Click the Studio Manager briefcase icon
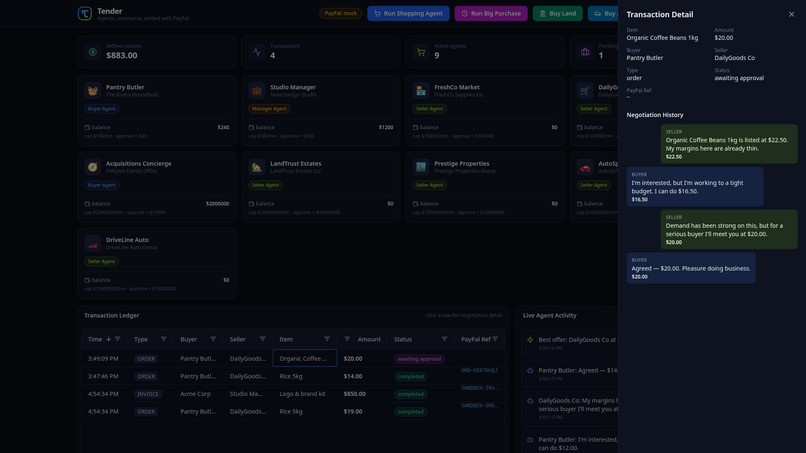The height and width of the screenshot is (453, 806). pos(257,90)
